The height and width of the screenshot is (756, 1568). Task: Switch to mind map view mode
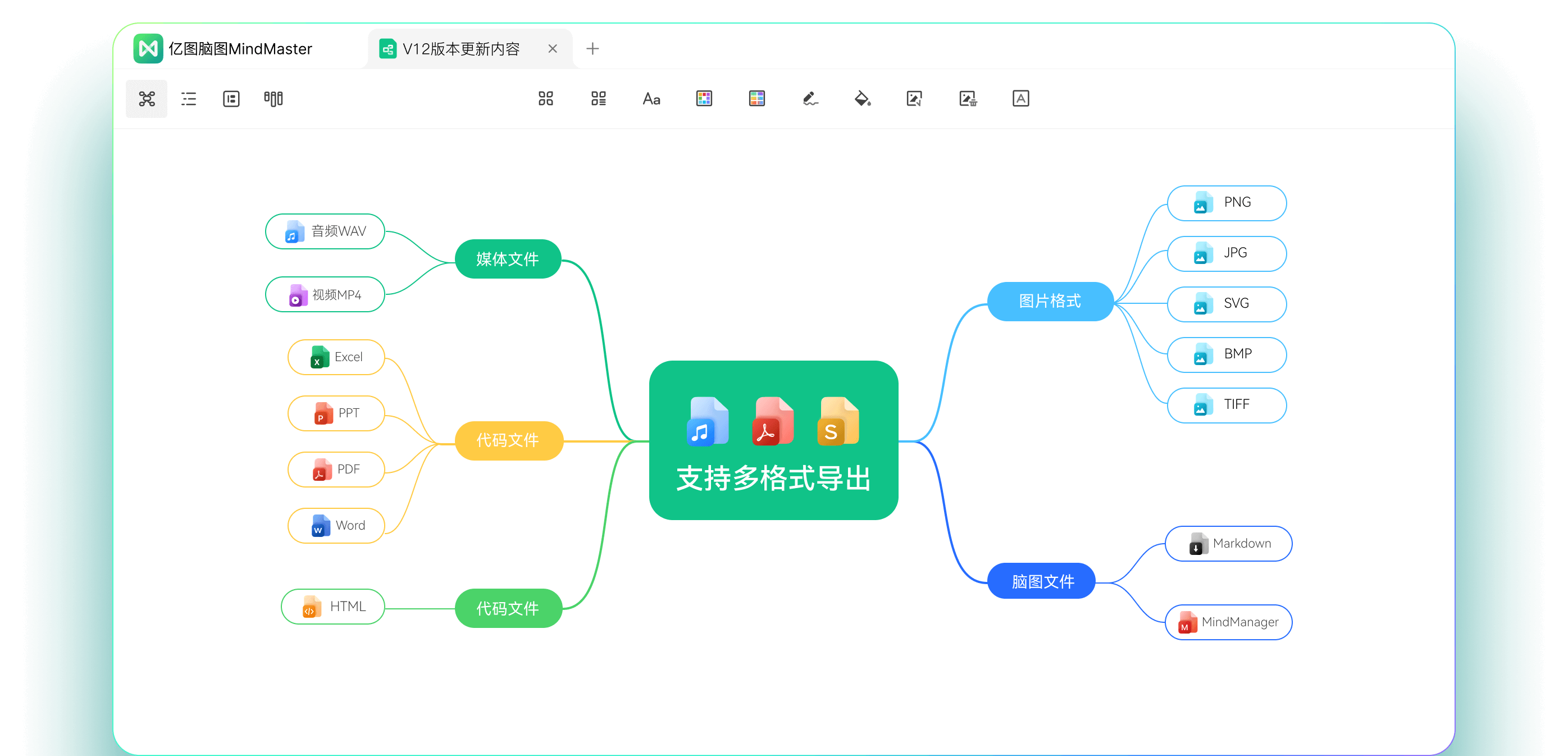147,99
